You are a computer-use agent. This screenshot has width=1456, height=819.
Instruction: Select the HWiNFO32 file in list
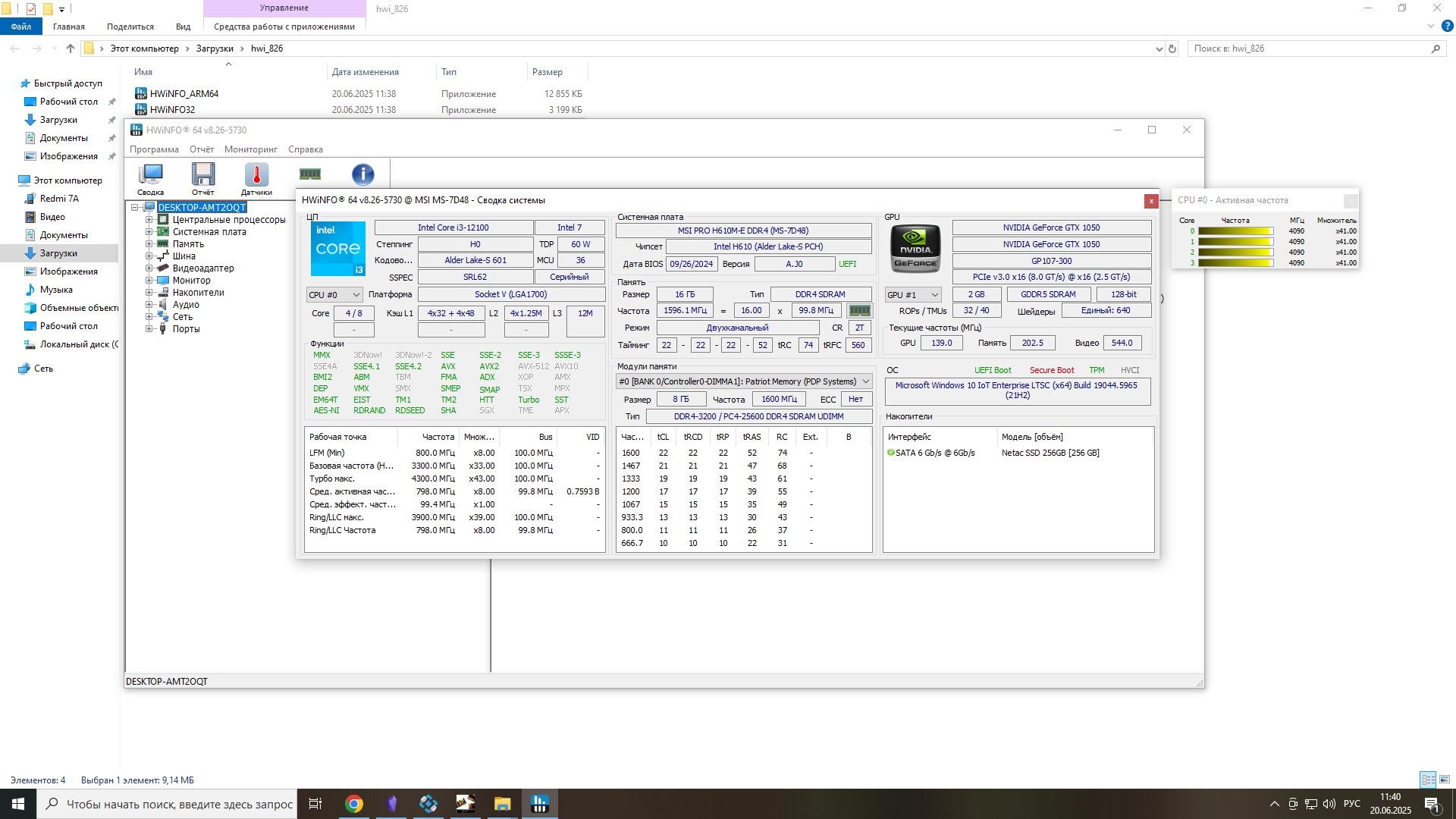(x=172, y=110)
